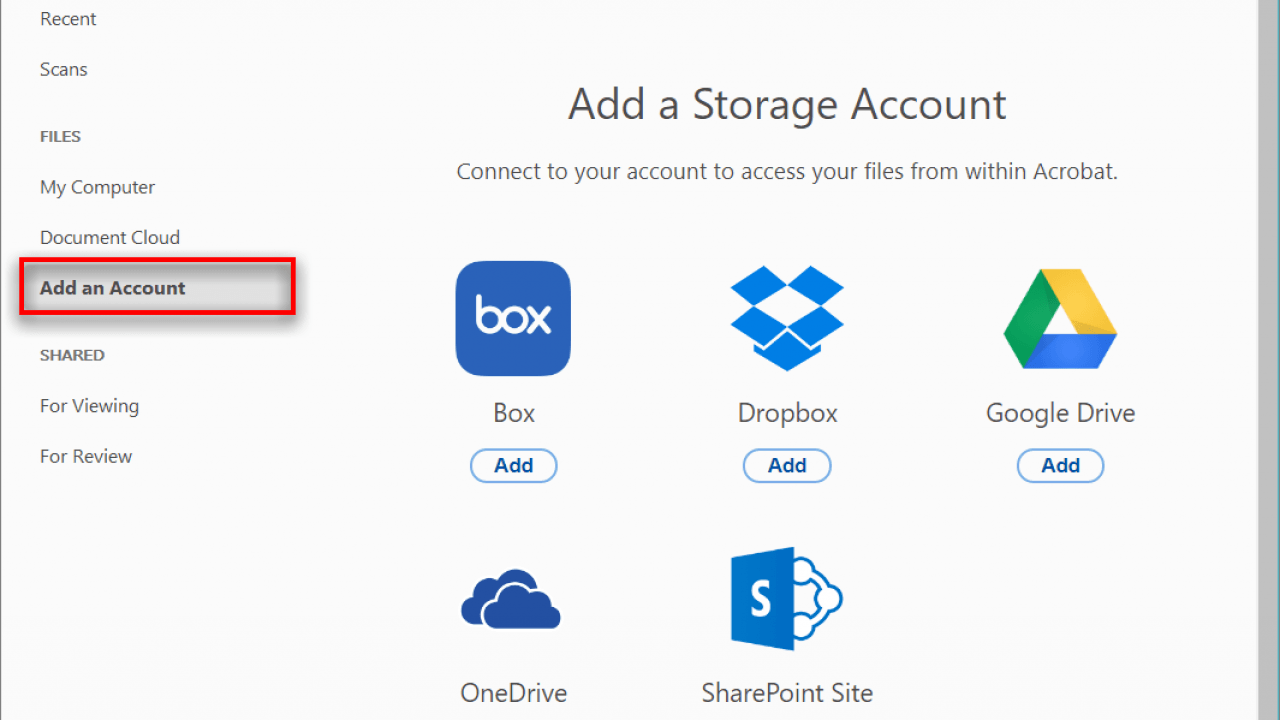The image size is (1280, 720).
Task: Add a Dropbox account
Action: 787,465
